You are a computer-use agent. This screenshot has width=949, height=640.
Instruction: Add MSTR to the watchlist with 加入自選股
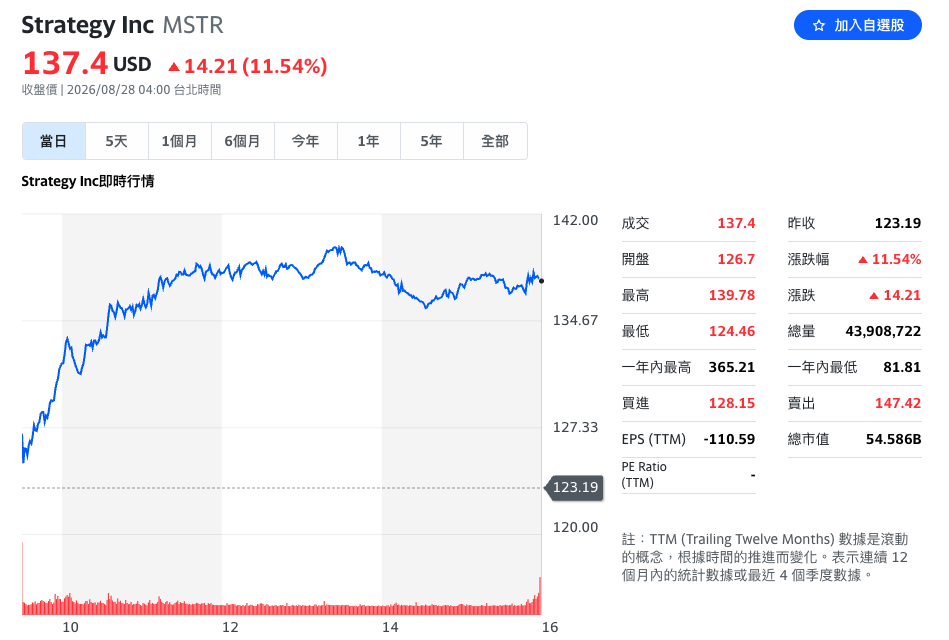pos(858,25)
